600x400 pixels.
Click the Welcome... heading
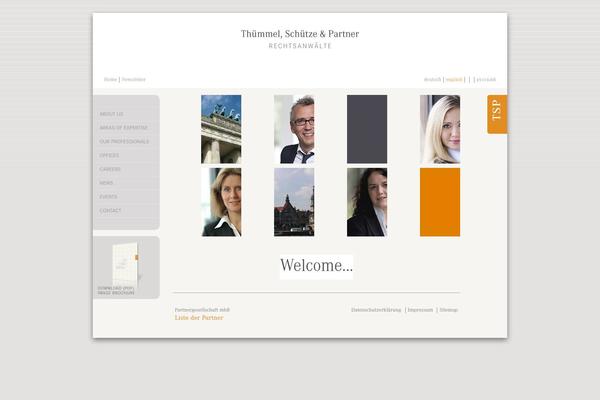(x=316, y=266)
